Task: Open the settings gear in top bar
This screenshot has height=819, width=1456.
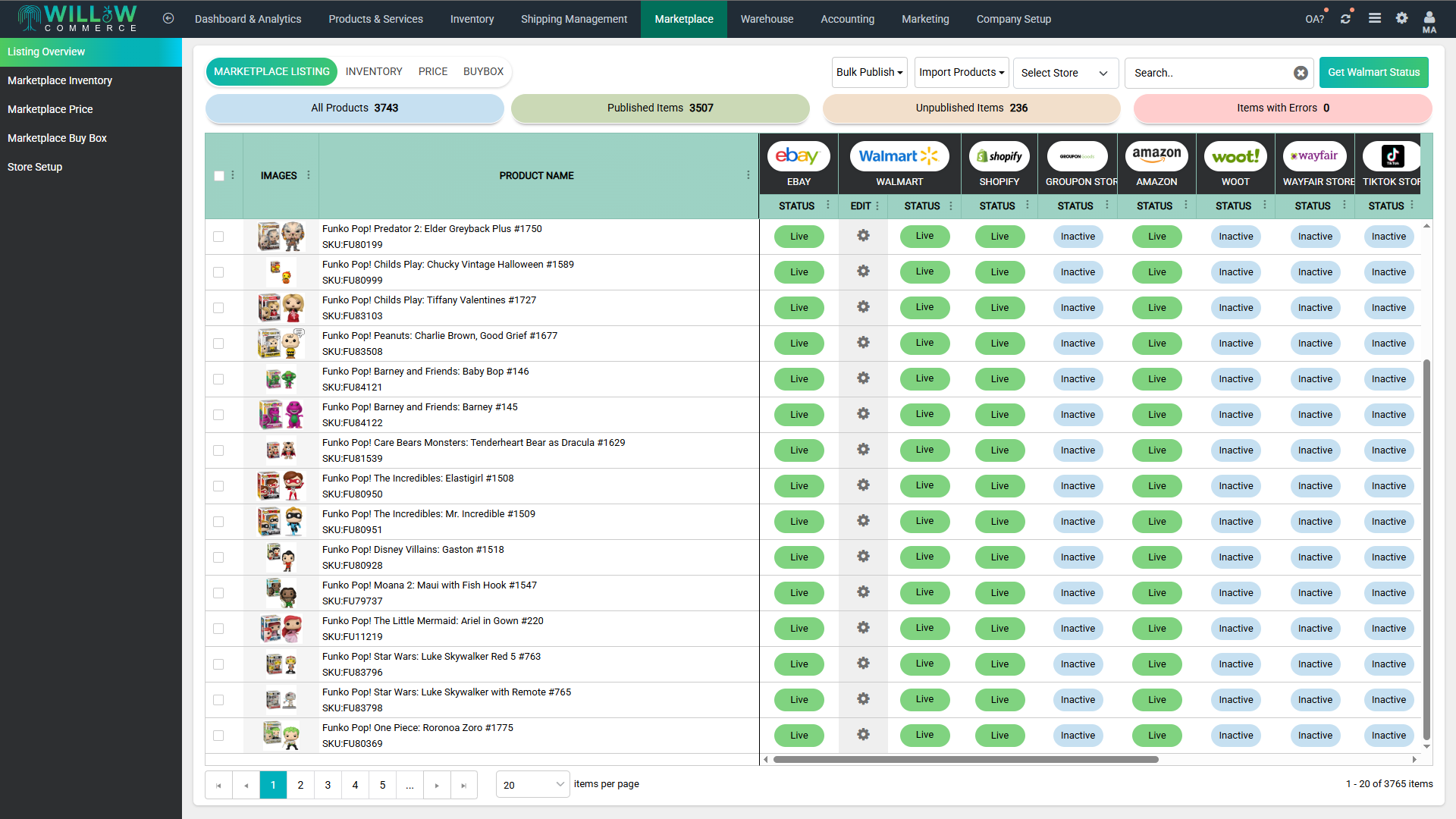Action: tap(1401, 18)
